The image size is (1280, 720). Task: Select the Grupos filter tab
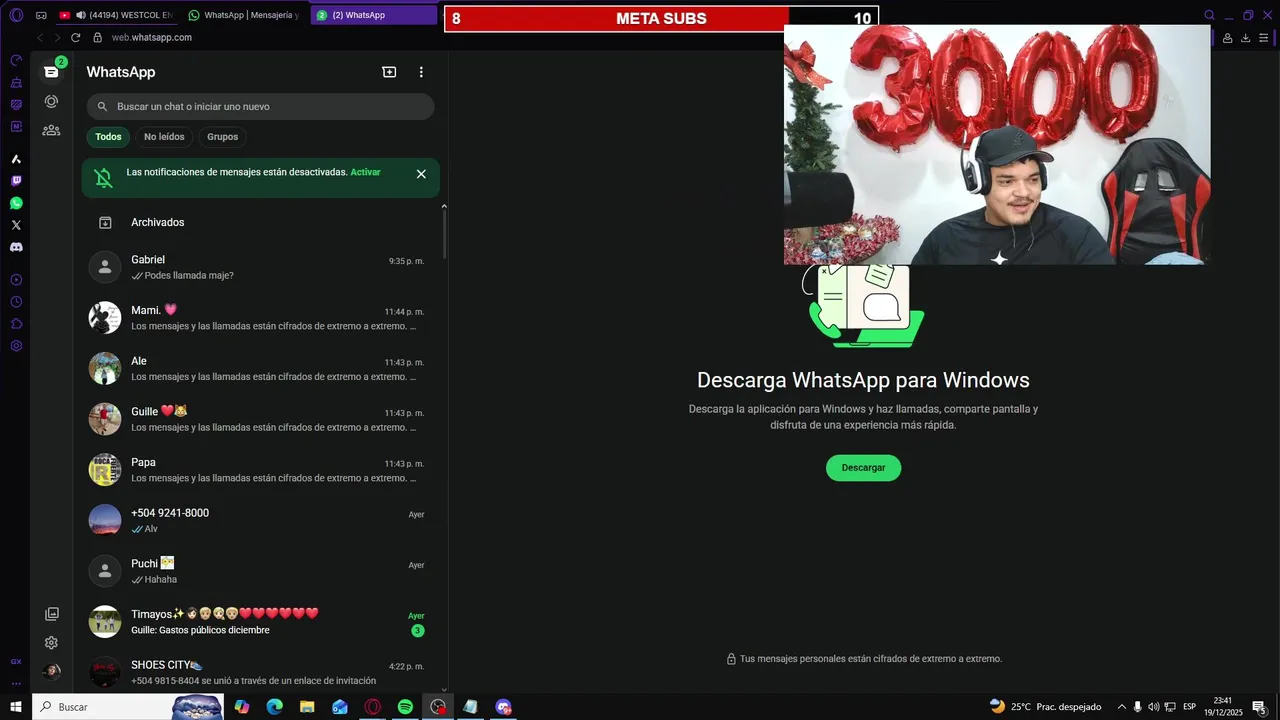[222, 137]
